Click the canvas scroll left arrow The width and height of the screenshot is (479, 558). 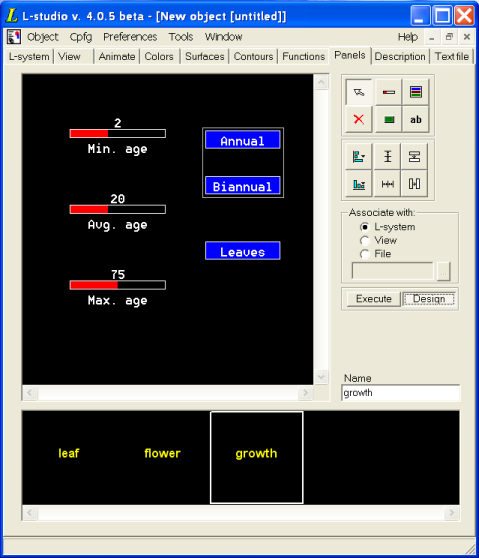click(x=30, y=393)
